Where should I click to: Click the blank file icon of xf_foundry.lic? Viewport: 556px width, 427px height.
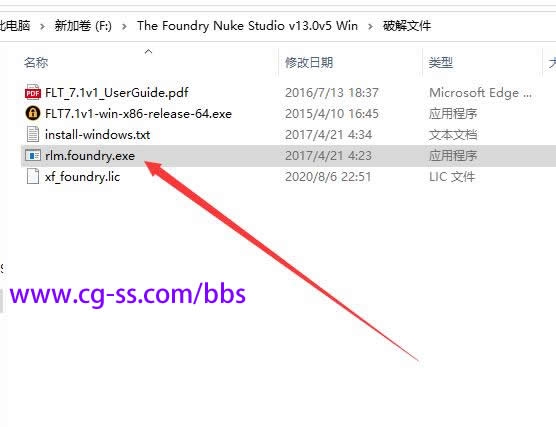(x=33, y=176)
